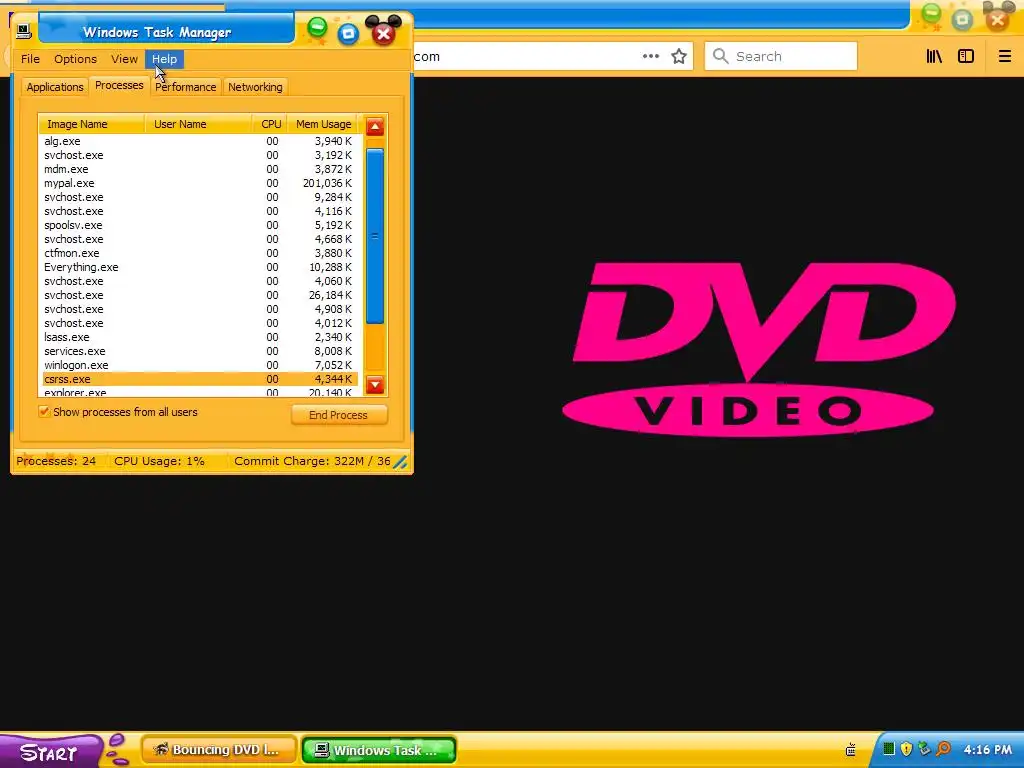
Task: Click the Task Manager title bar computer icon
Action: (24, 31)
